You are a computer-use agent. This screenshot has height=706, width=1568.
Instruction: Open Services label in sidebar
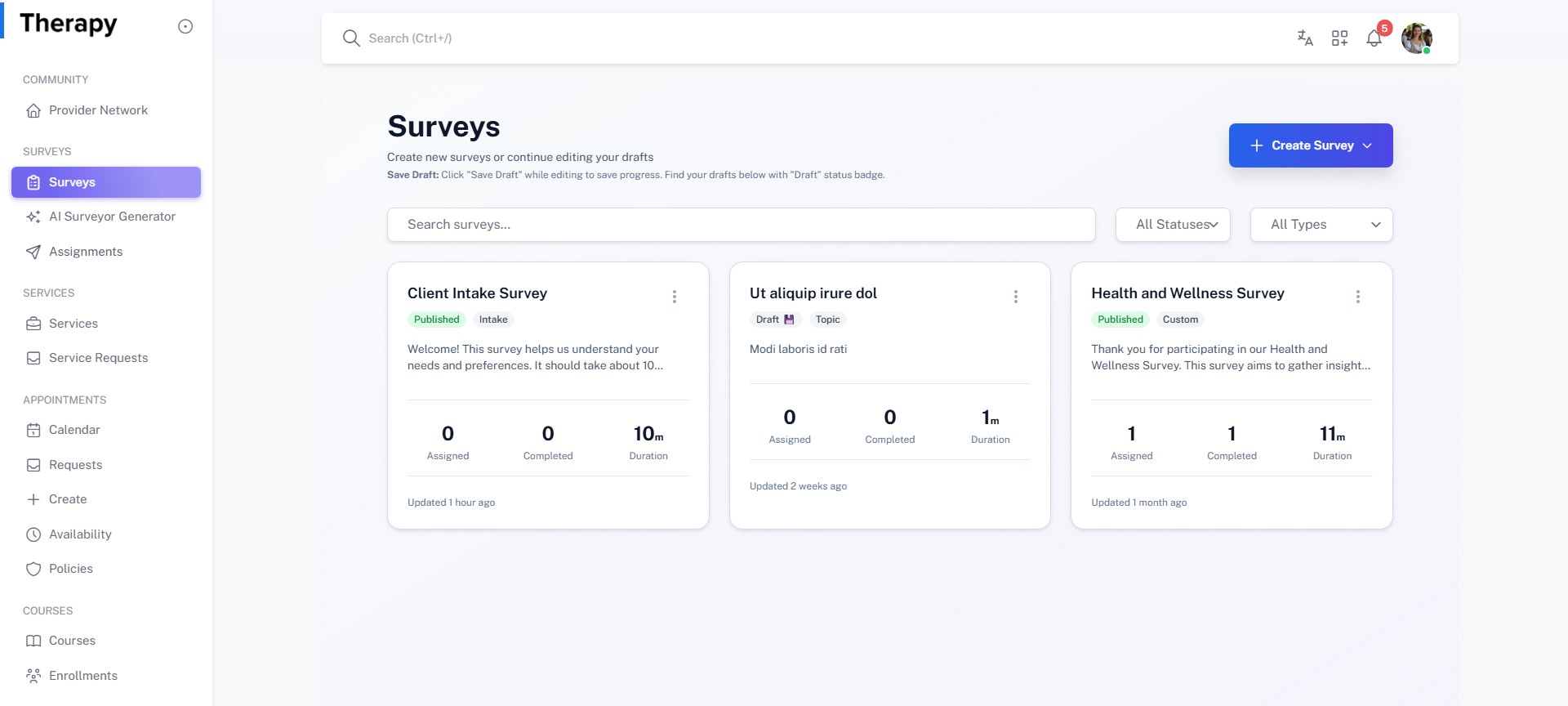click(73, 324)
